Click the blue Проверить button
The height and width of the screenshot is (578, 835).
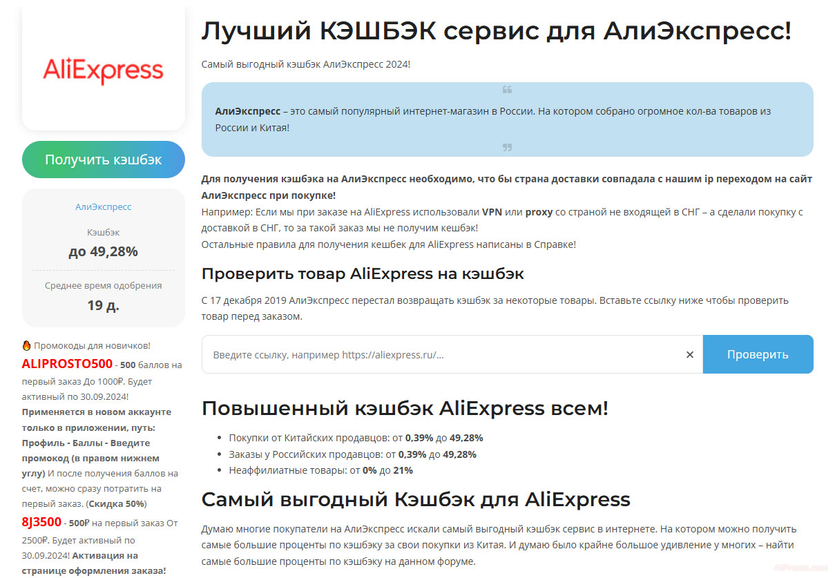(x=758, y=354)
